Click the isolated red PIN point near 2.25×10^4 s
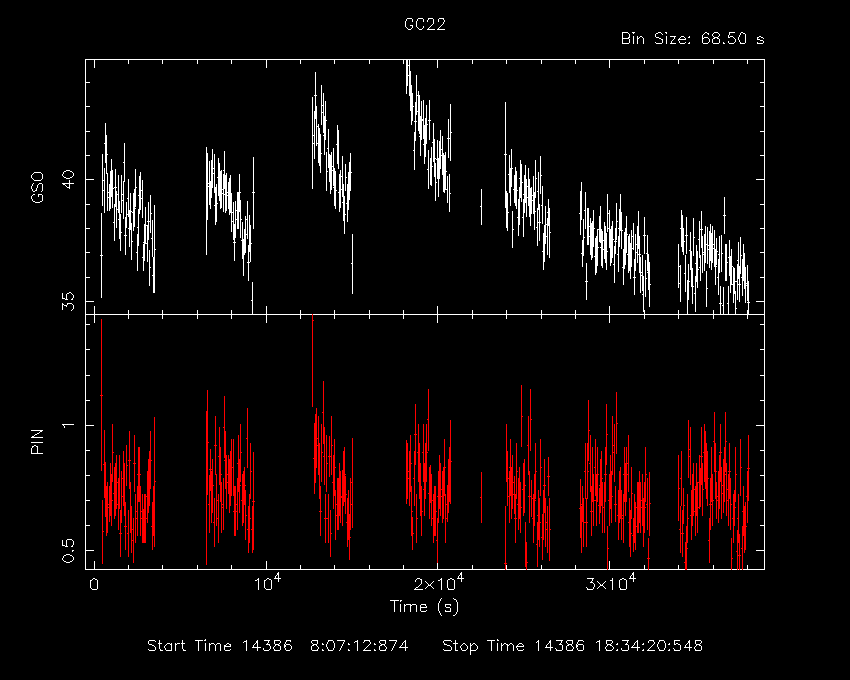This screenshot has height=680, width=850. pos(481,497)
